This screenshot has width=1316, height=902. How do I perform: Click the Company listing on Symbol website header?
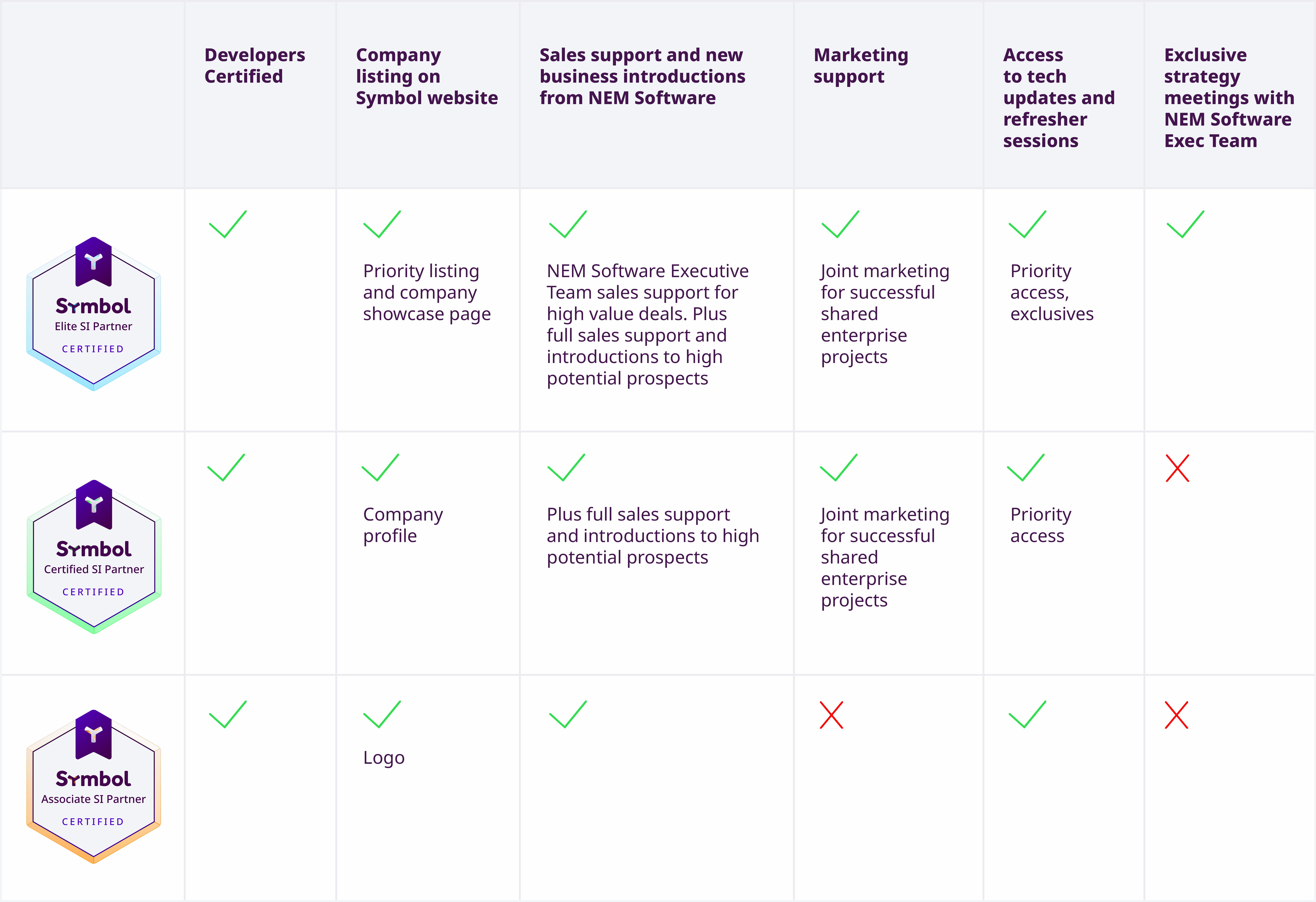click(x=426, y=76)
